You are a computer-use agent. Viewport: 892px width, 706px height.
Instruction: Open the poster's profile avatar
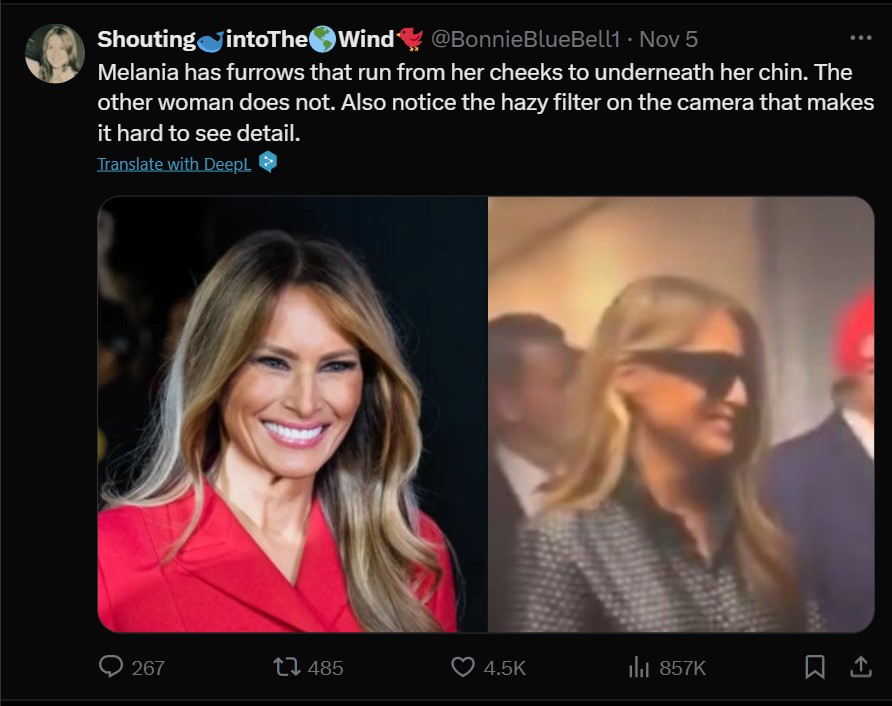[x=54, y=54]
